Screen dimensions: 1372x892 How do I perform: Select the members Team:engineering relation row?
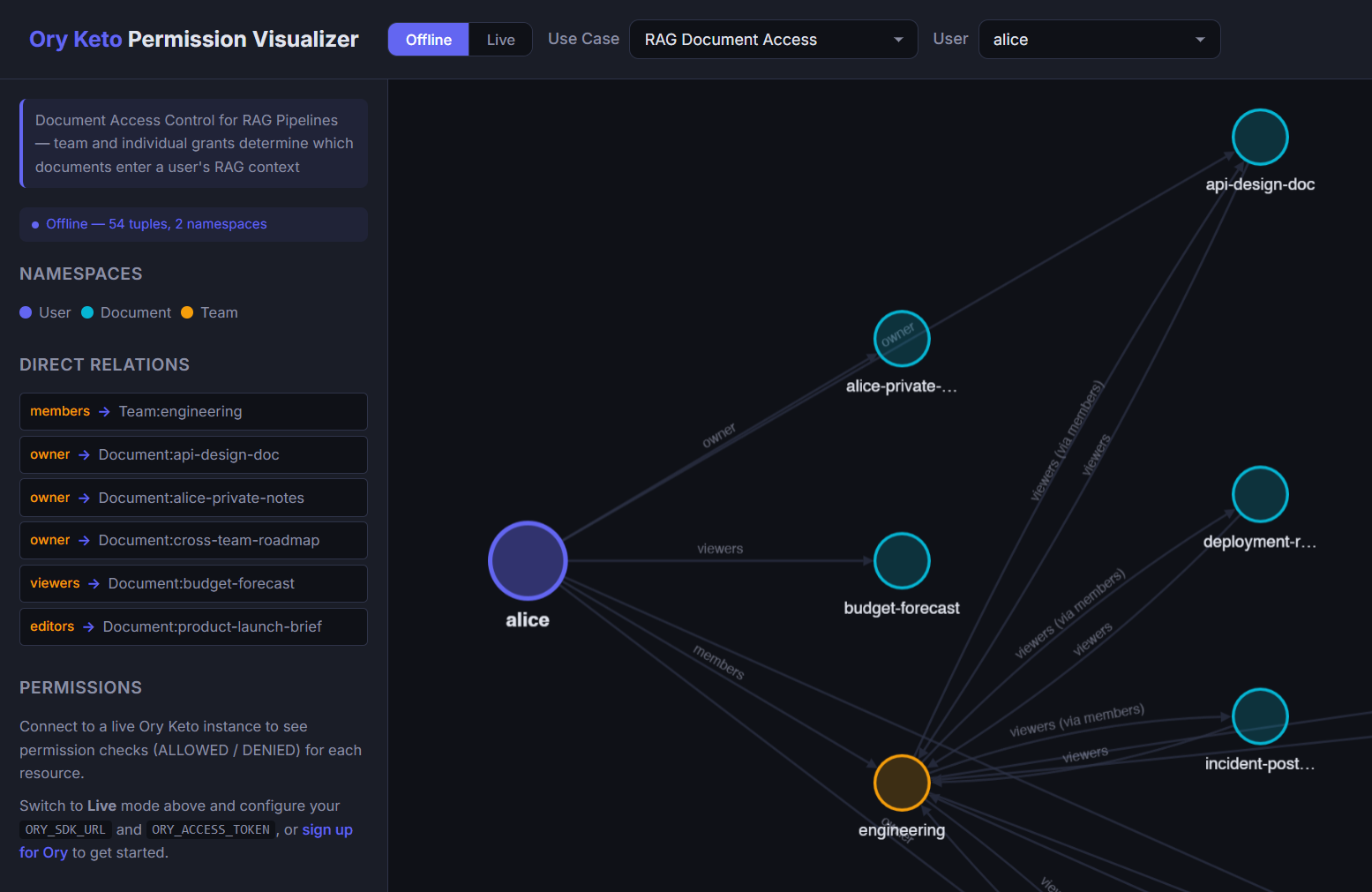click(193, 411)
